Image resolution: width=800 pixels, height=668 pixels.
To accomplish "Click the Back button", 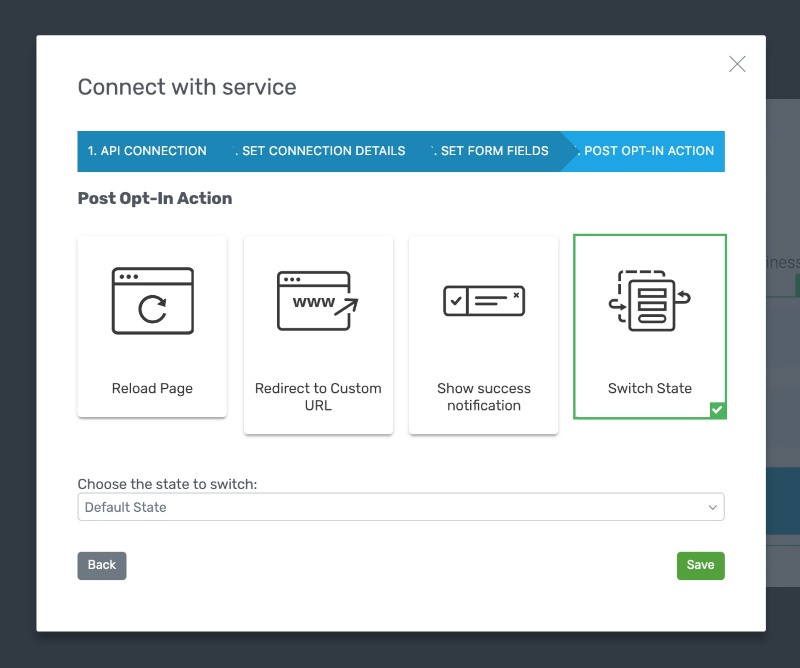I will (x=102, y=565).
